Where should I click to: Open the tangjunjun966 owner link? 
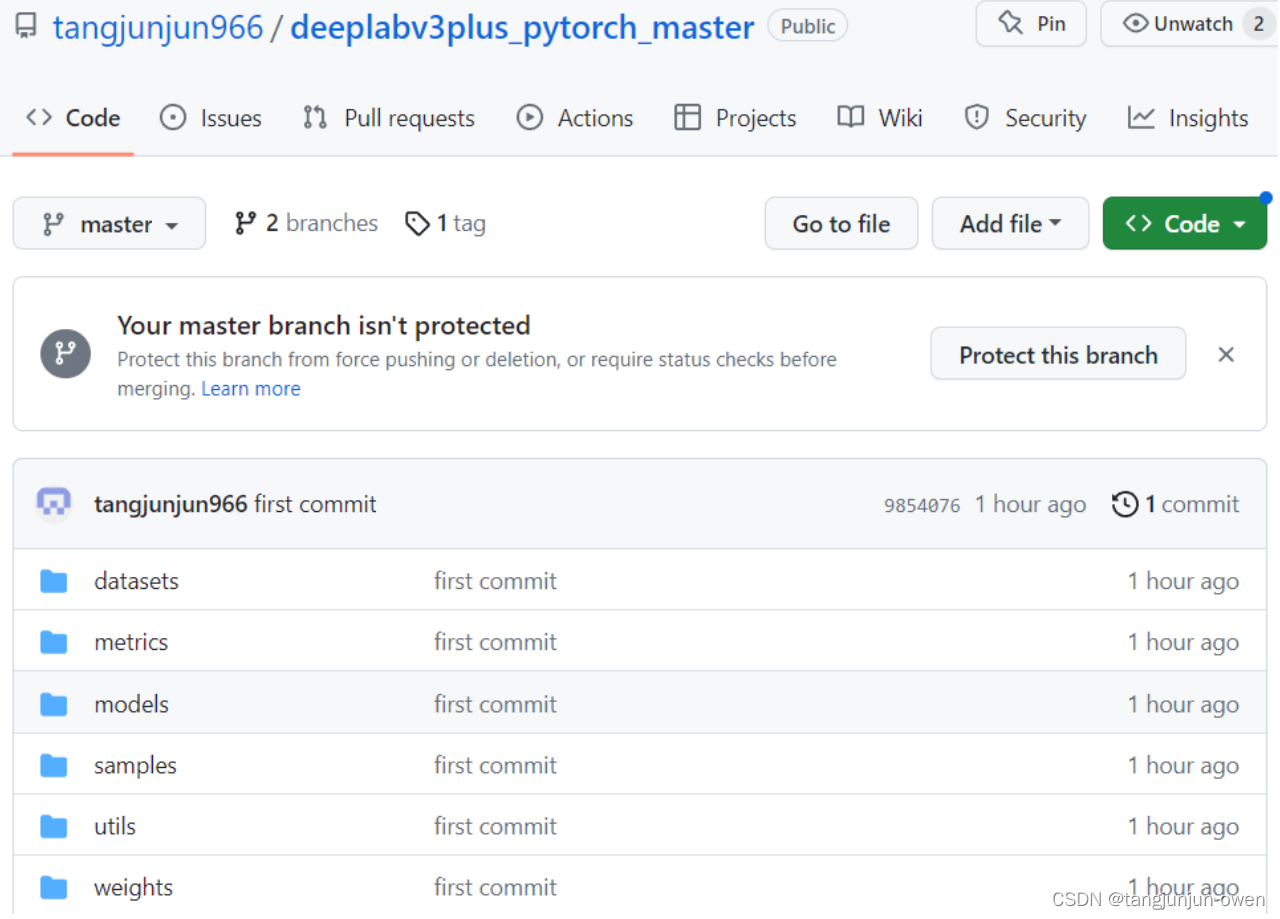pos(158,27)
